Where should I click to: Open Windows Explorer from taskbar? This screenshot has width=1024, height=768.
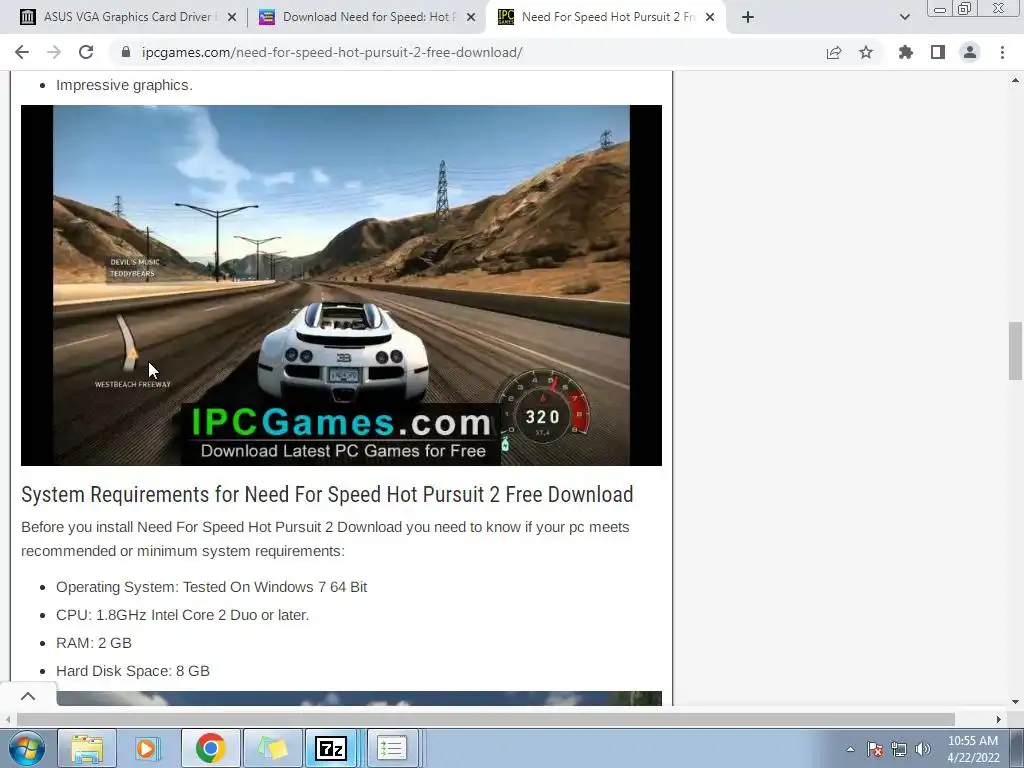87,748
